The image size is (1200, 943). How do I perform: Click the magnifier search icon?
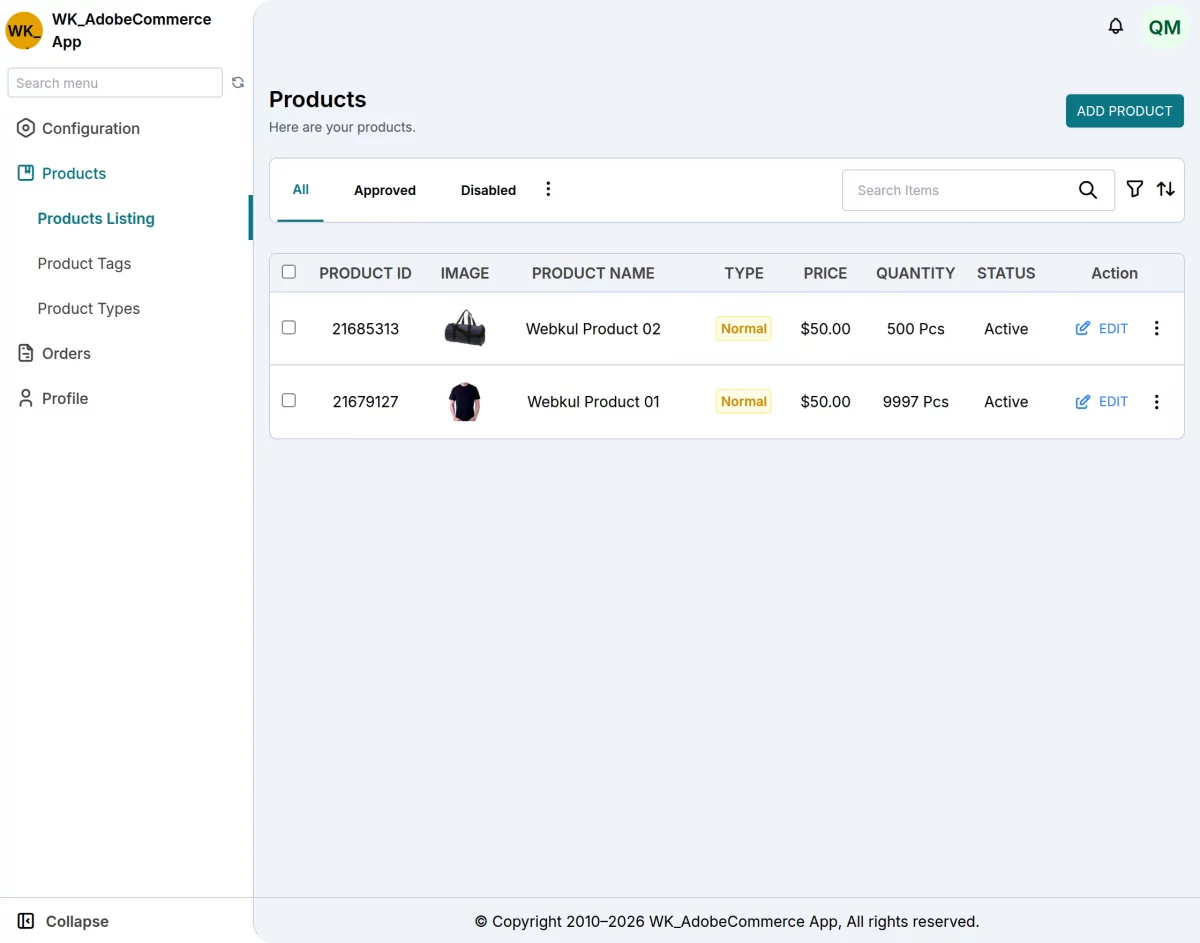click(x=1088, y=190)
